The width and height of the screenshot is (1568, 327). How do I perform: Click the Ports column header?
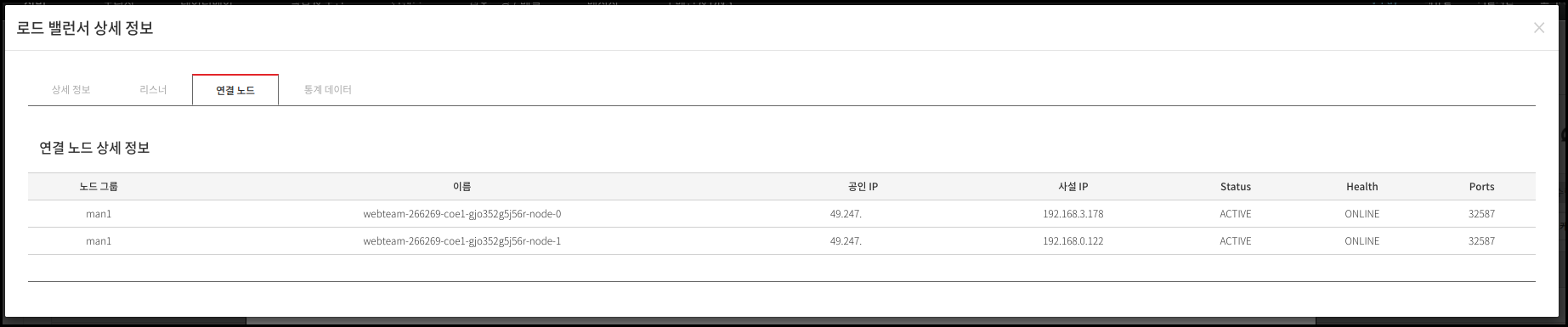point(1481,187)
